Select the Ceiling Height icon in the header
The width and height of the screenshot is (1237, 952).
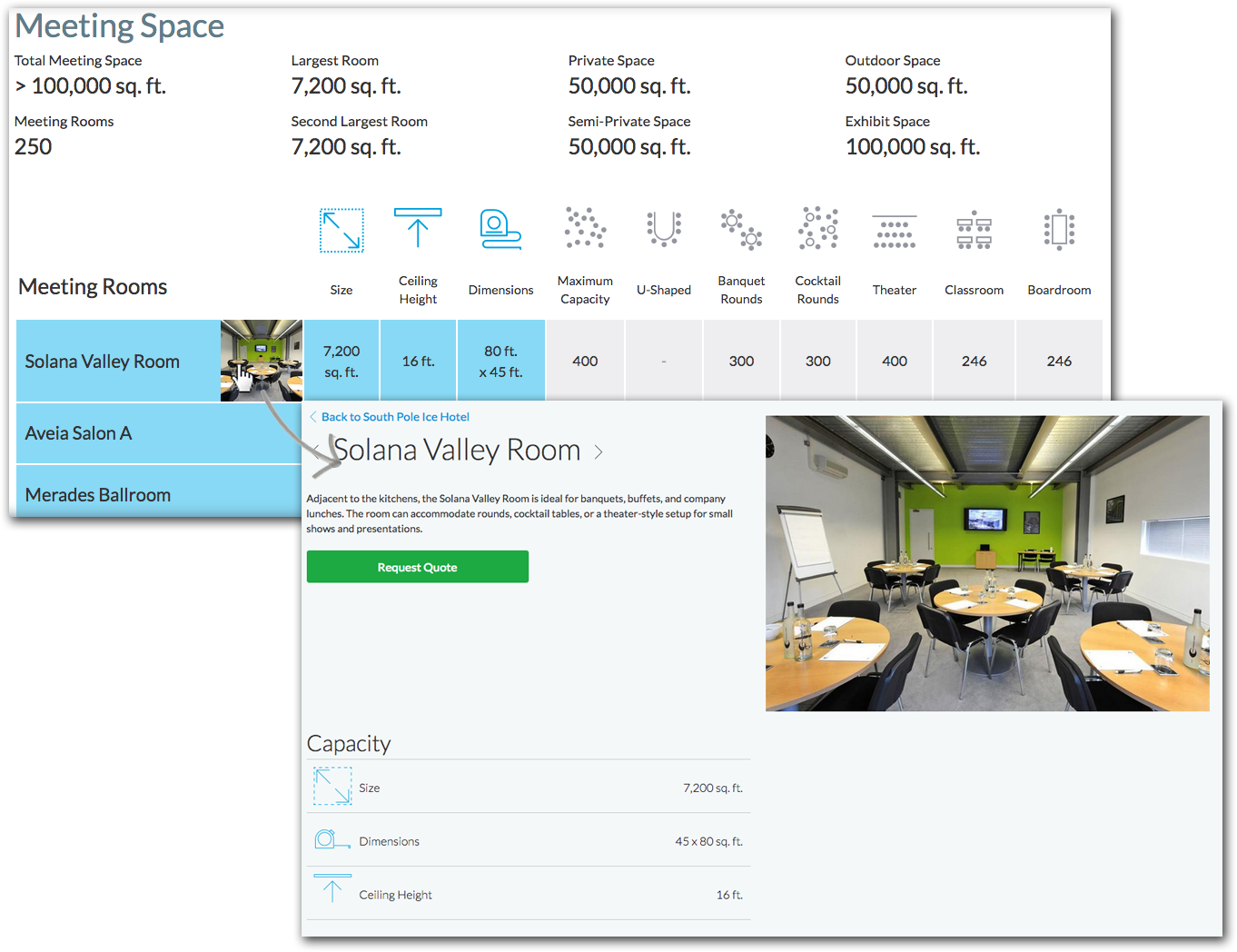point(418,230)
